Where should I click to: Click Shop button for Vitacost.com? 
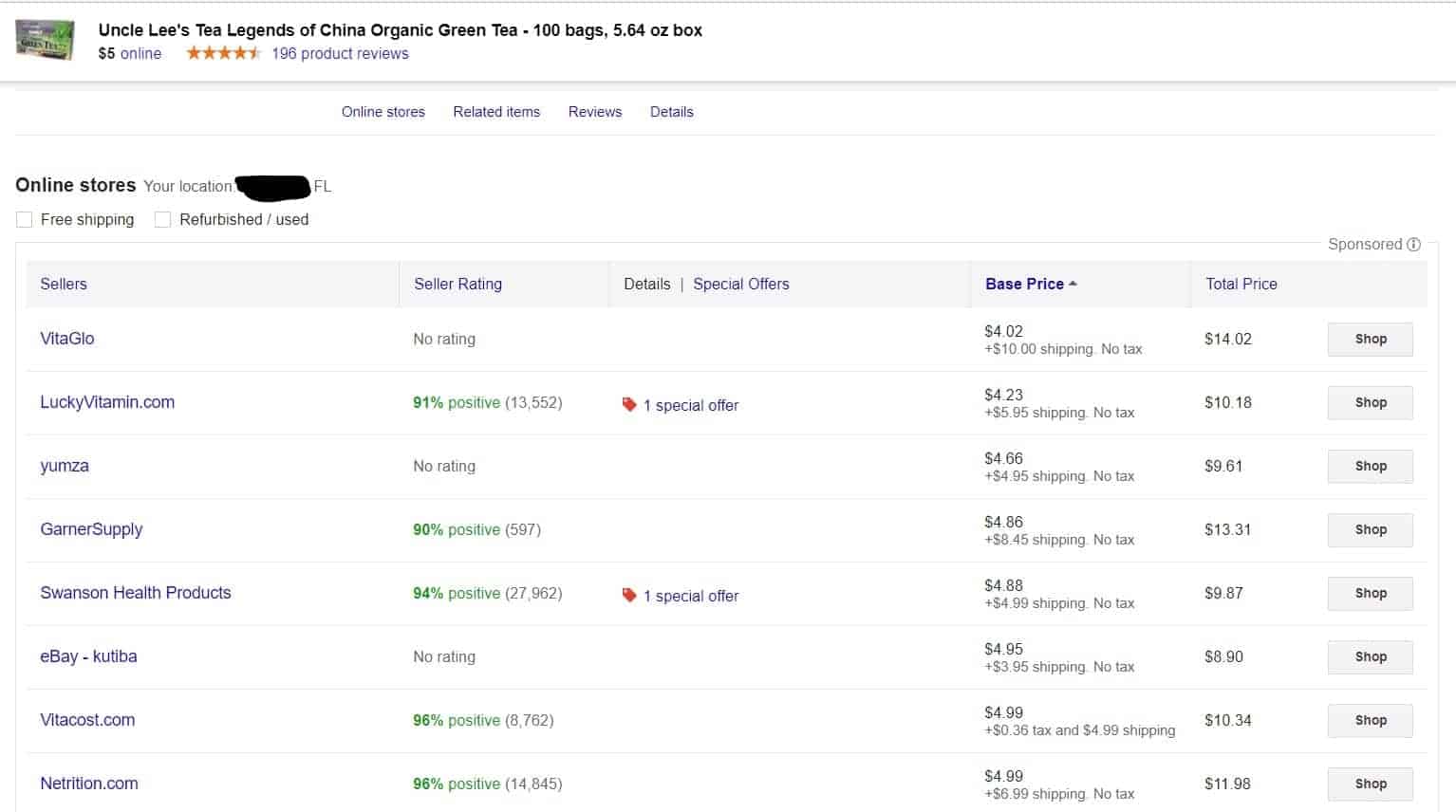click(1371, 721)
